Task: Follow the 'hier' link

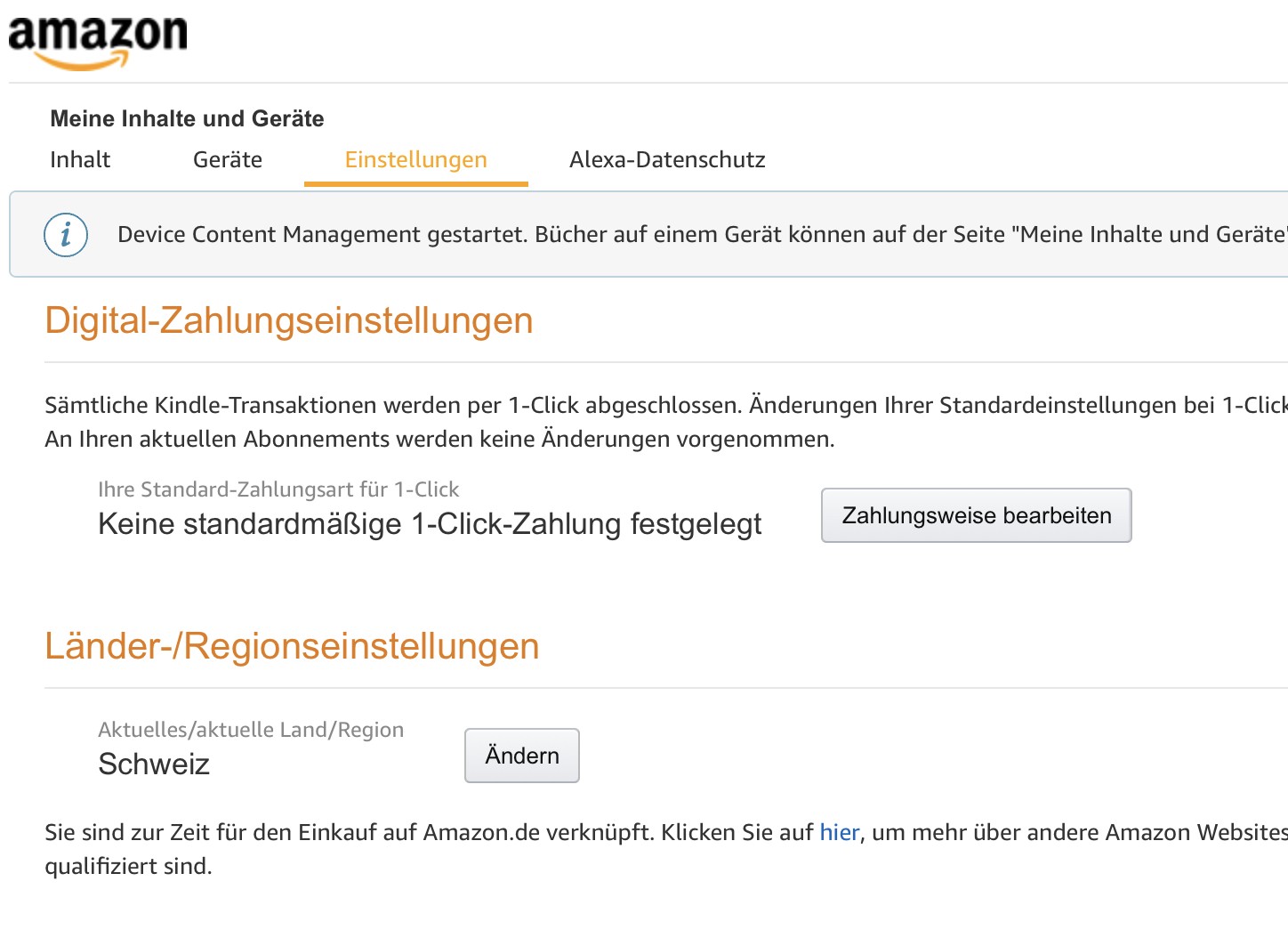Action: pos(839,833)
